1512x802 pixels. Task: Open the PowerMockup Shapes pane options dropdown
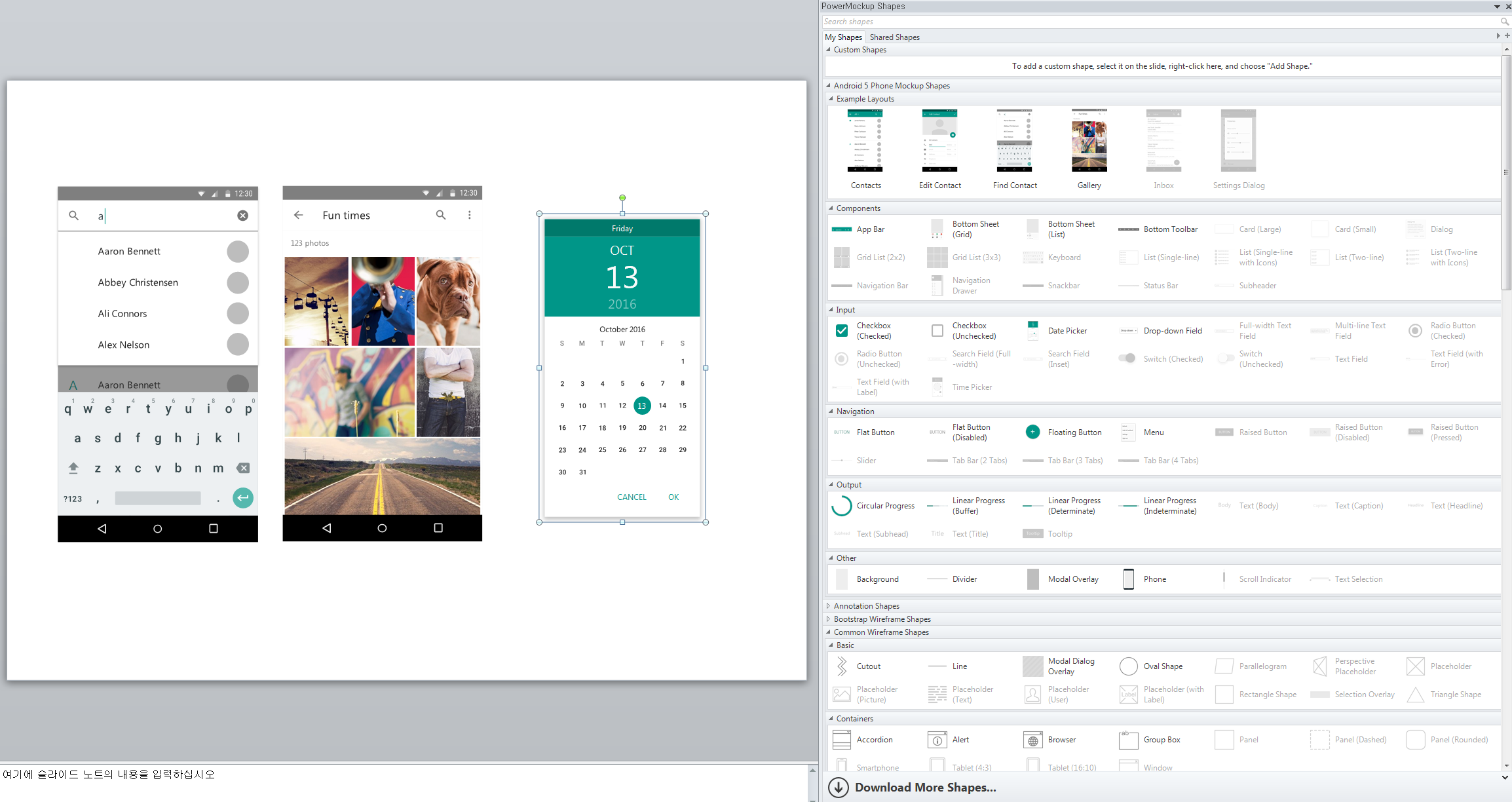[x=1497, y=7]
